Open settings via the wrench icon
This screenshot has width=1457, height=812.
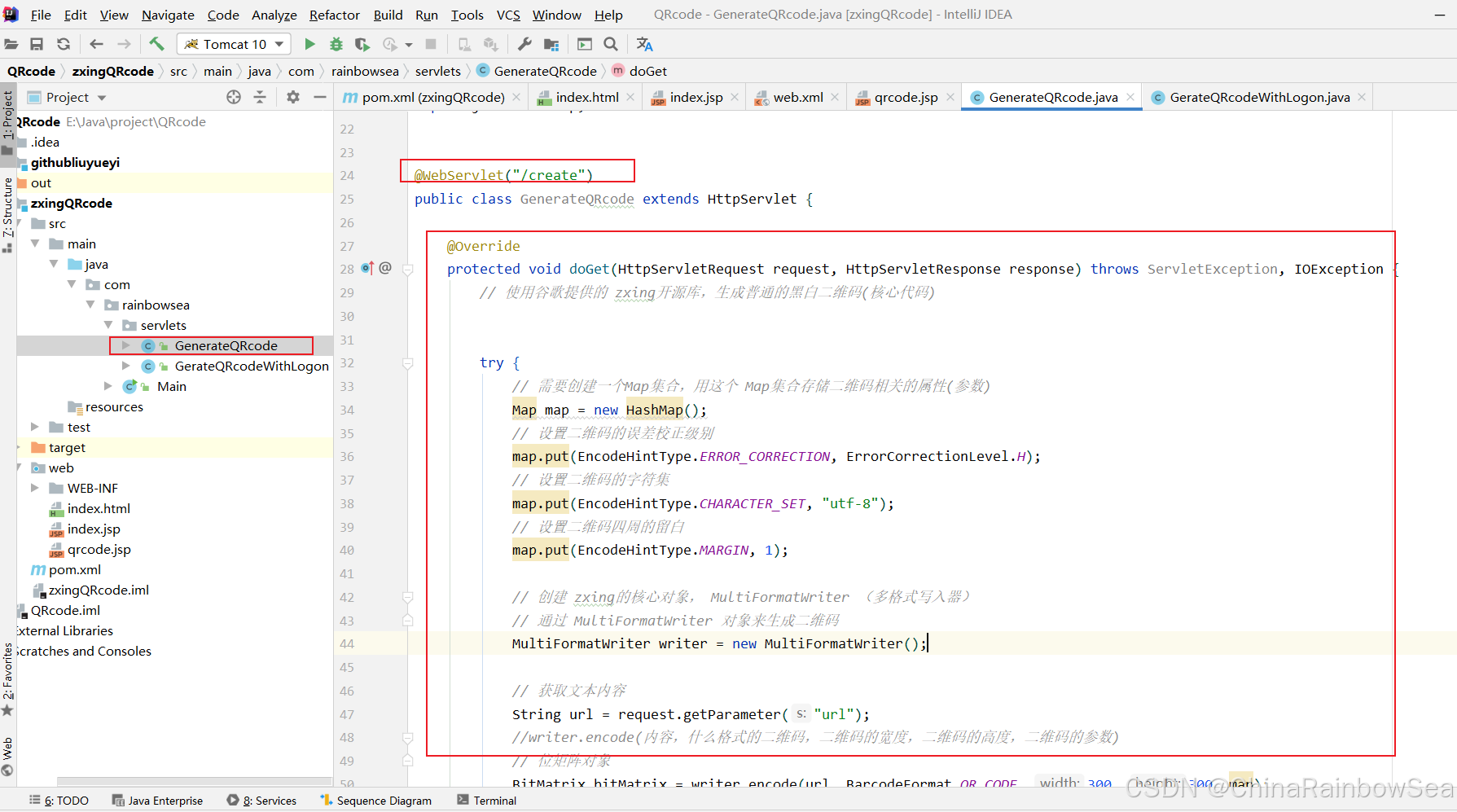click(x=524, y=44)
